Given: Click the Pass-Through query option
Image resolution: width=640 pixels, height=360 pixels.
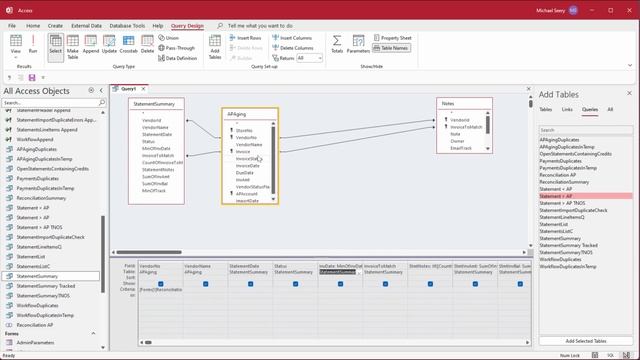Looking at the screenshot, I should 176,48.
